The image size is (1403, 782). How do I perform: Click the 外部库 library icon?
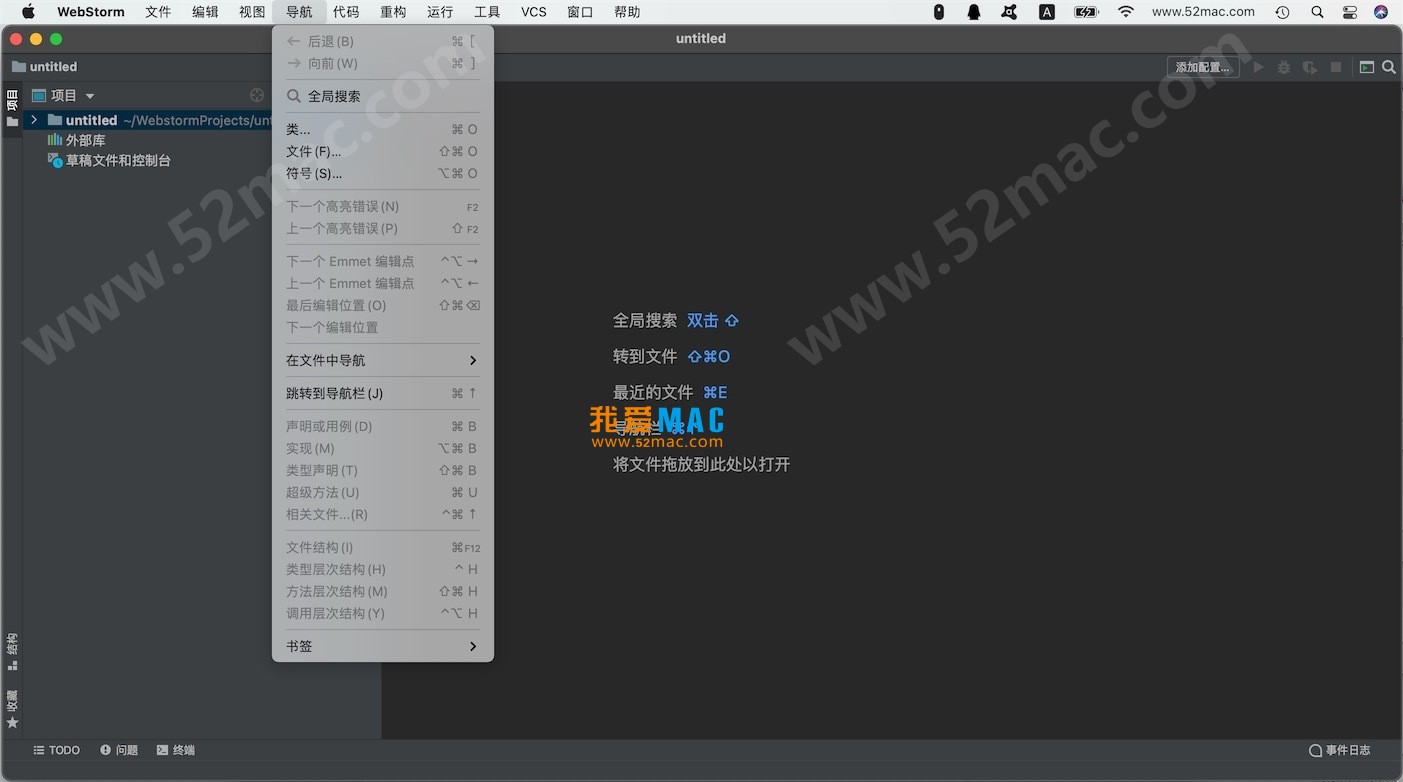tap(55, 140)
